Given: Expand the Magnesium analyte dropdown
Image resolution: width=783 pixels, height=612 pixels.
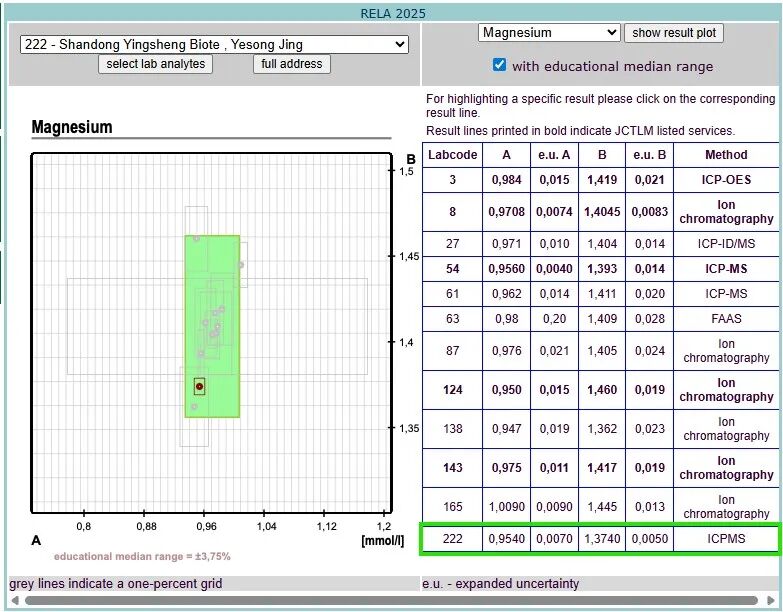Looking at the screenshot, I should click(549, 33).
